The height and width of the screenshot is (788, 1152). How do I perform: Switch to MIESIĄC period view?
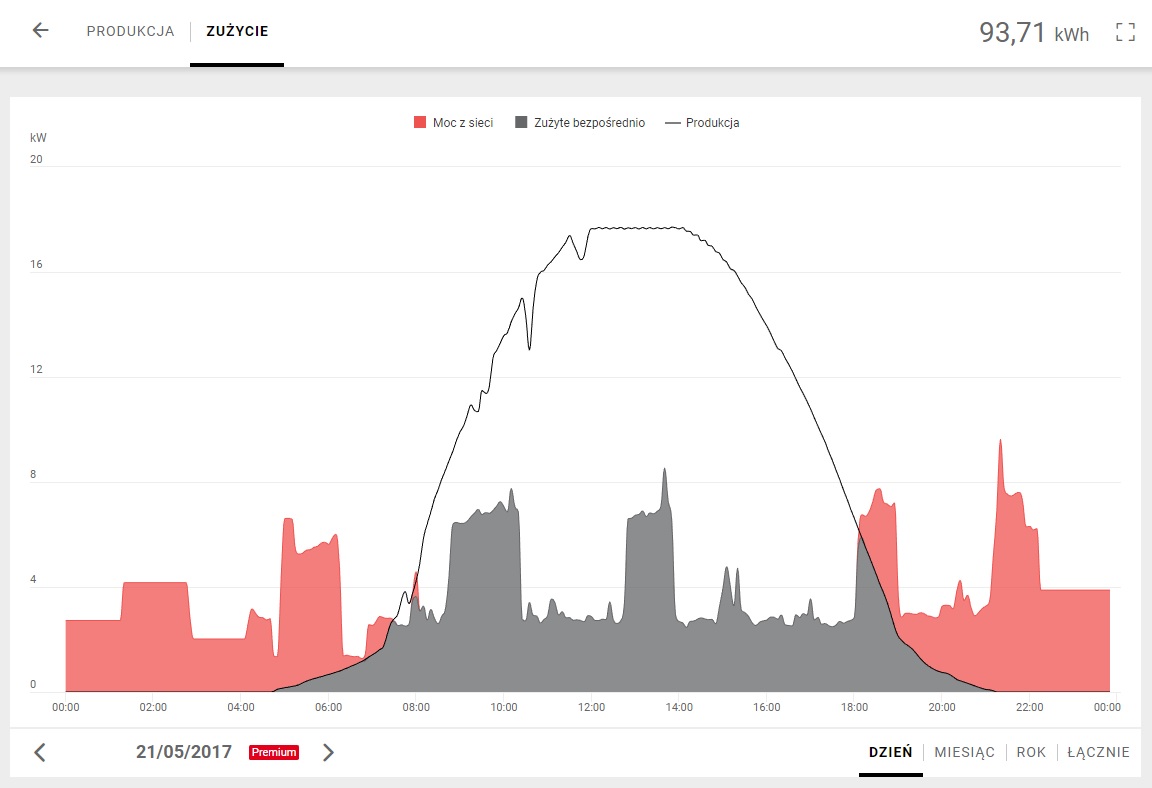click(965, 752)
